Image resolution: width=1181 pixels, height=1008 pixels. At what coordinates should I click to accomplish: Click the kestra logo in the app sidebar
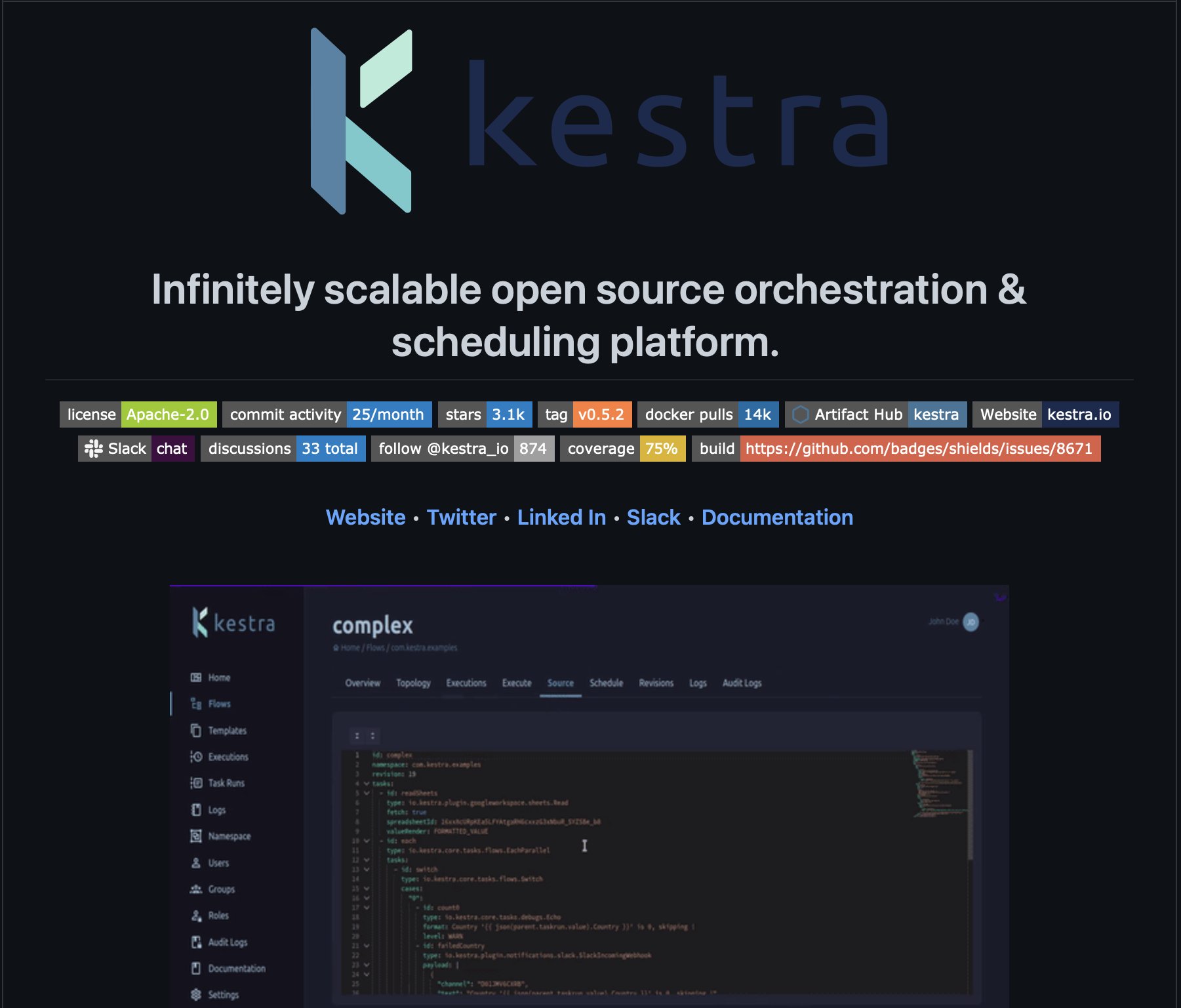(x=233, y=622)
